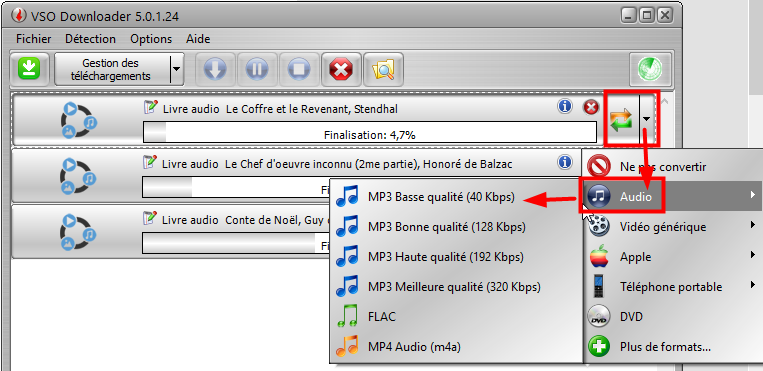Open the Gestion des téléchargements button
The height and width of the screenshot is (371, 763).
click(112, 70)
